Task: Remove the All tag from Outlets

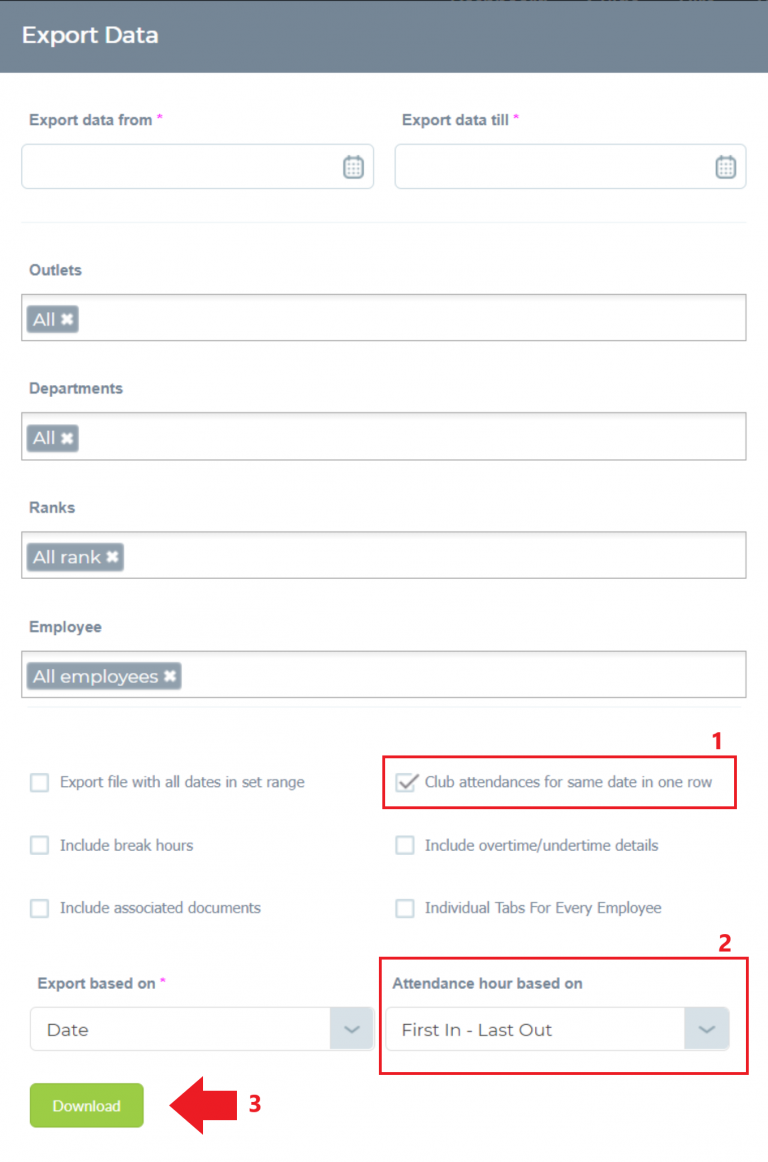Action: (x=67, y=319)
